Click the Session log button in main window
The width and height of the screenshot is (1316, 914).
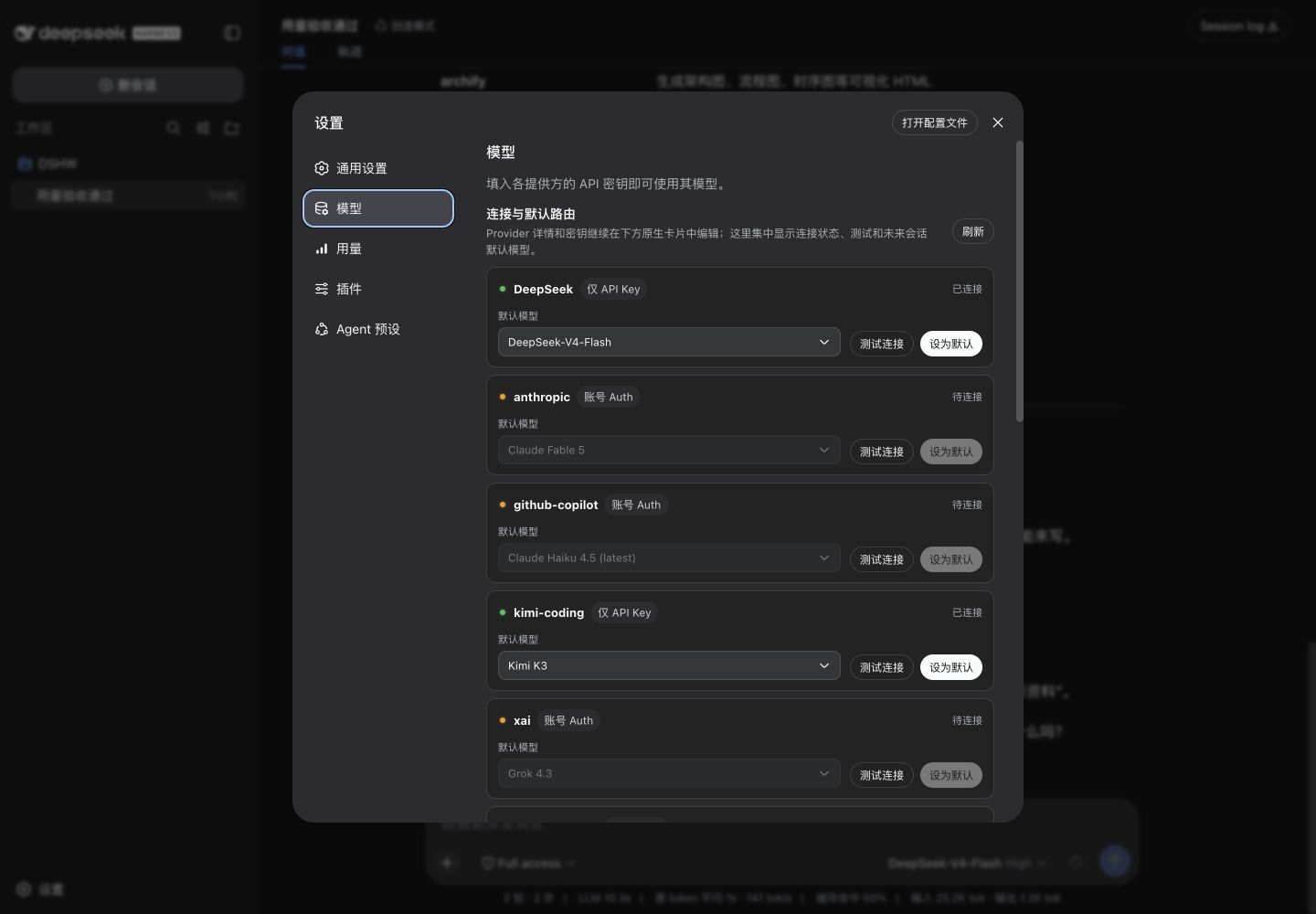[1238, 27]
